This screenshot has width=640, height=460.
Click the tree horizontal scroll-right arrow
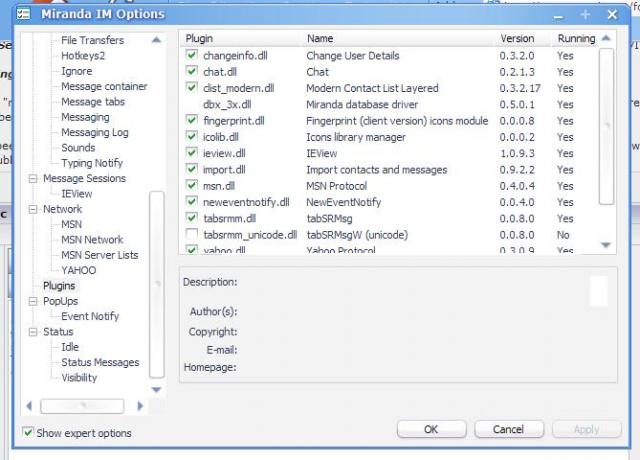[x=140, y=406]
